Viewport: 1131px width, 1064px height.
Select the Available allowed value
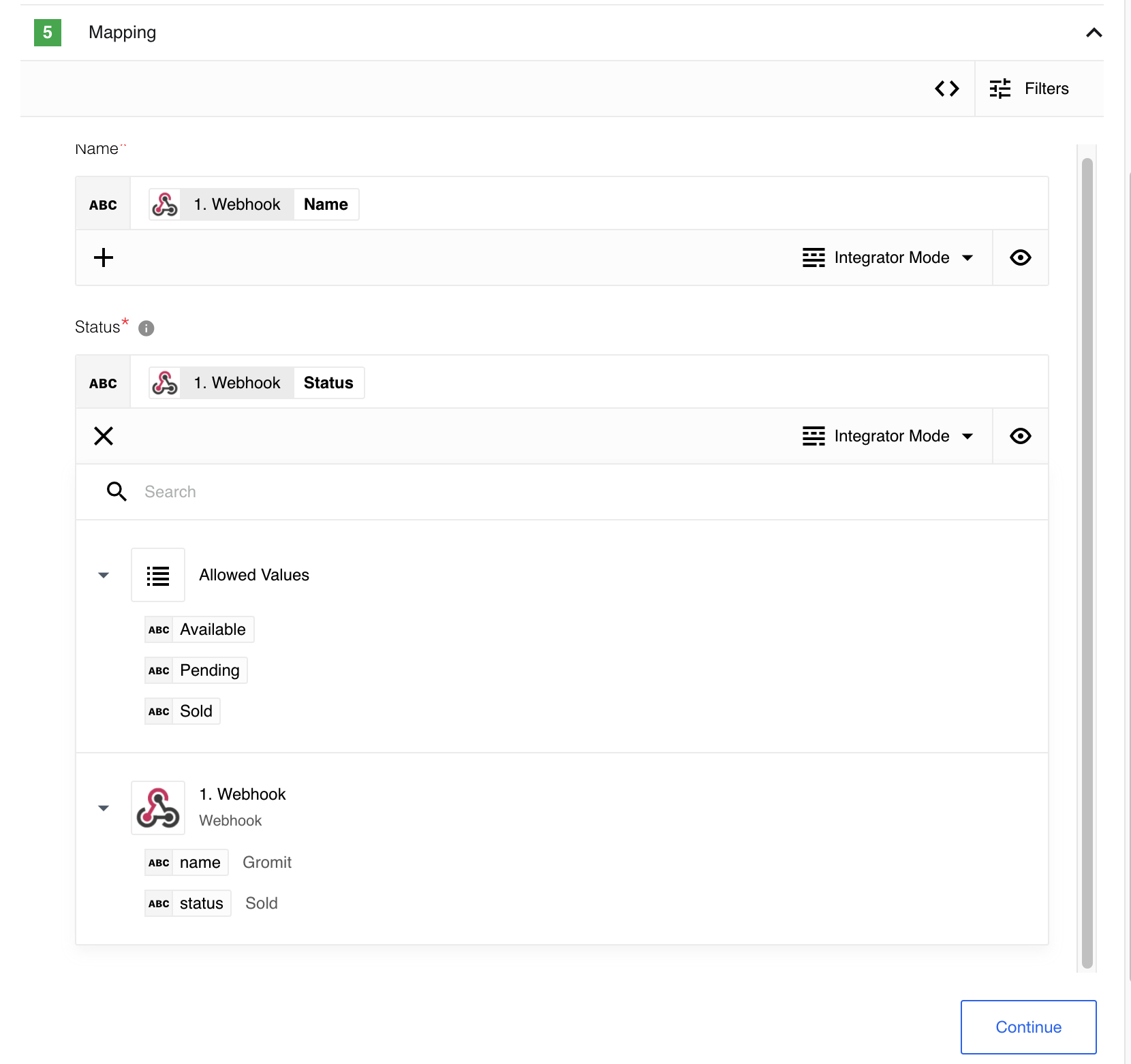200,629
